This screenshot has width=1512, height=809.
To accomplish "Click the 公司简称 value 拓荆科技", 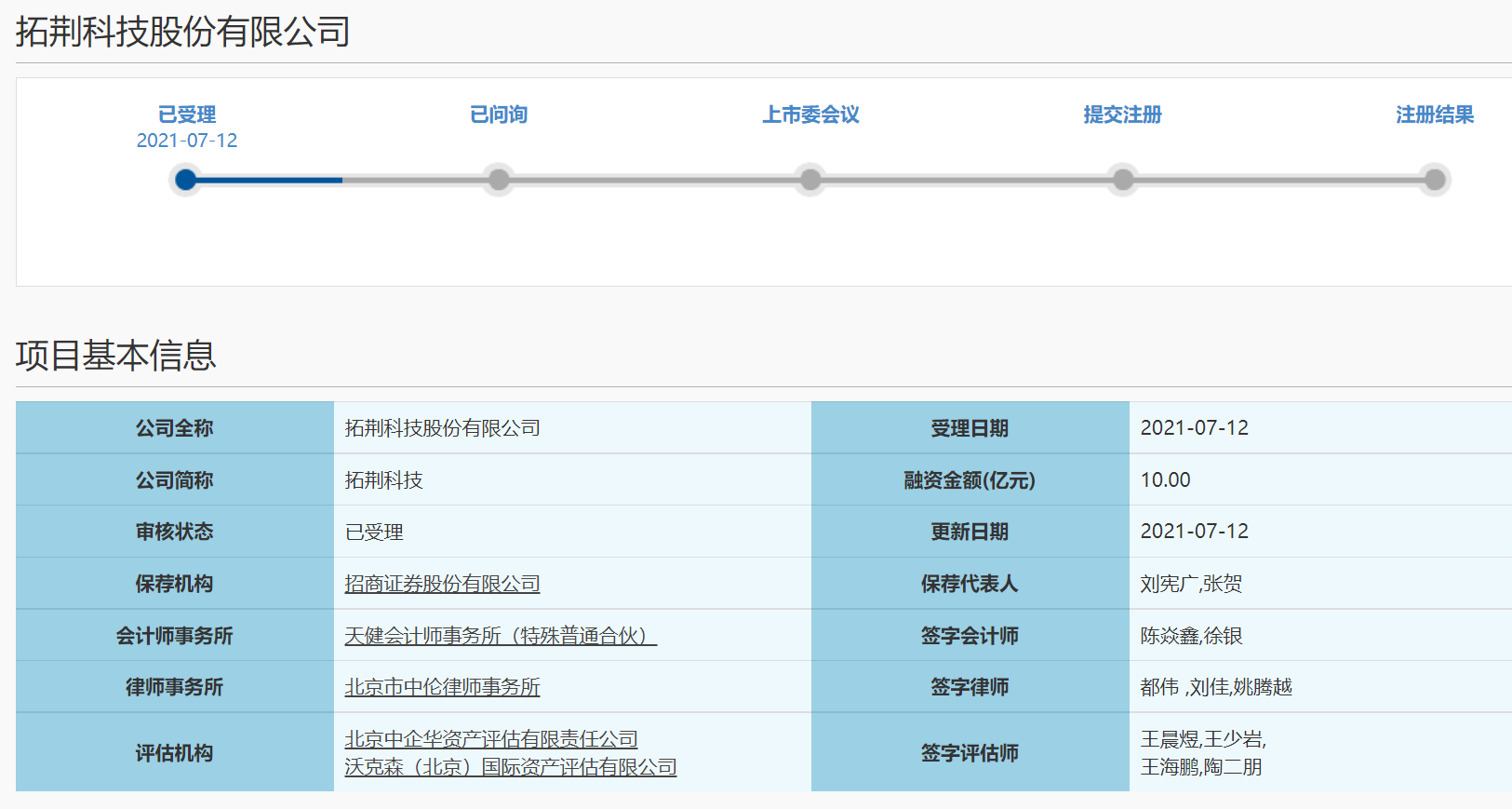I will 383,480.
